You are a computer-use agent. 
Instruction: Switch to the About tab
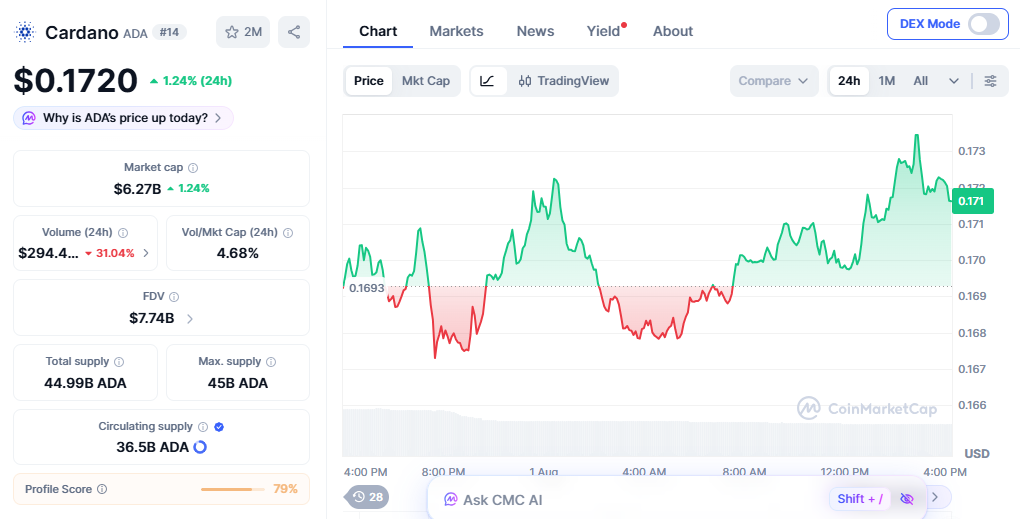tap(673, 31)
